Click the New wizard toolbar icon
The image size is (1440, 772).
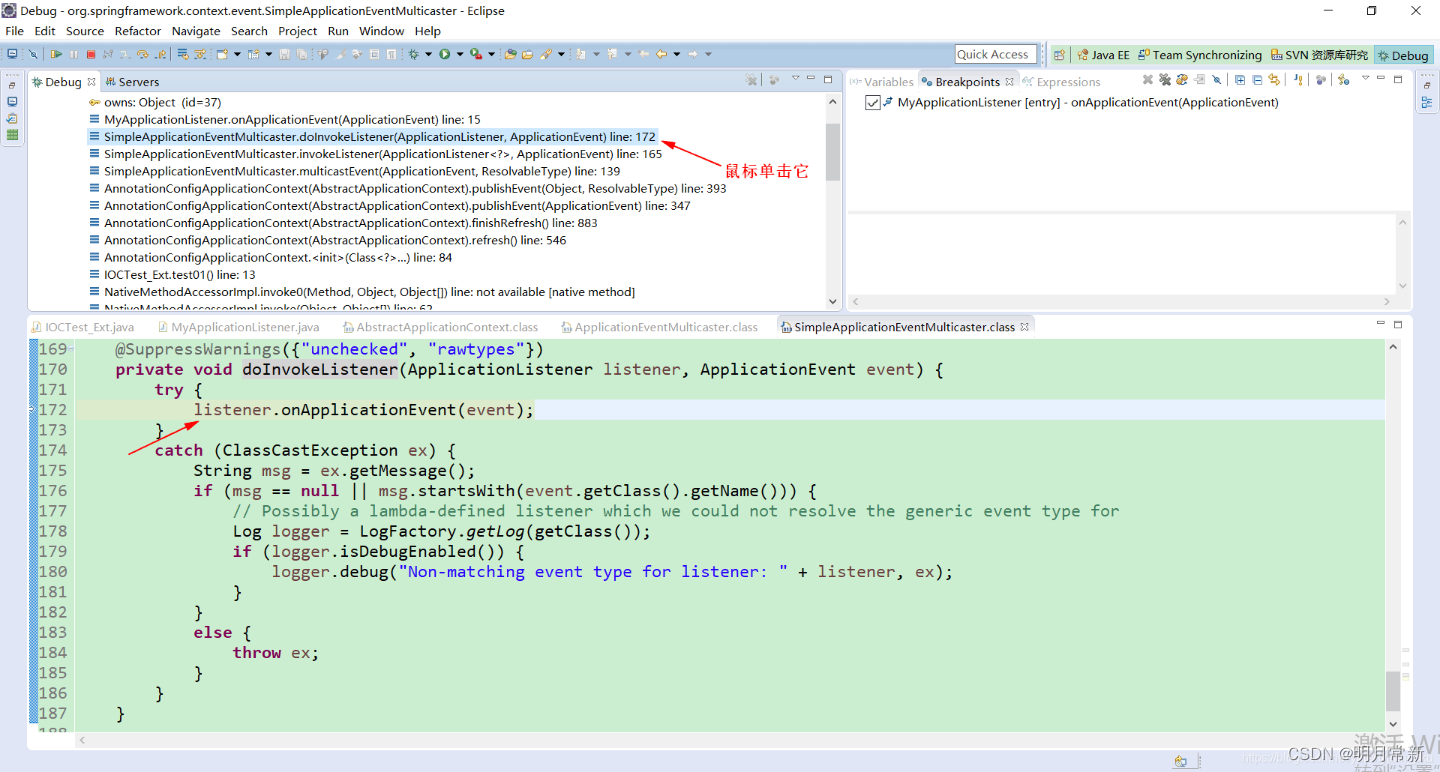pyautogui.click(x=221, y=54)
